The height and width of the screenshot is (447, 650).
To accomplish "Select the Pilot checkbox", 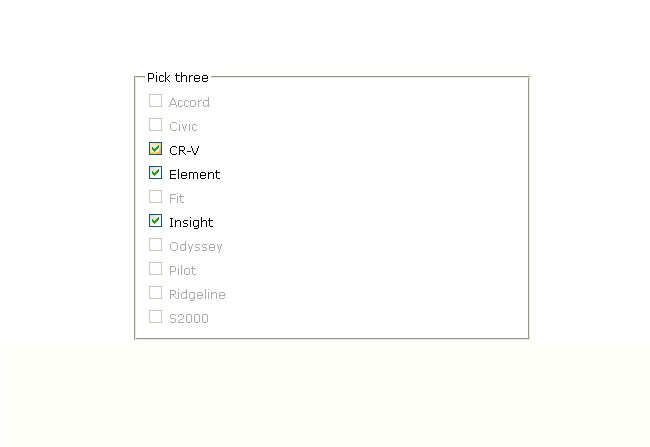I will 155,269.
